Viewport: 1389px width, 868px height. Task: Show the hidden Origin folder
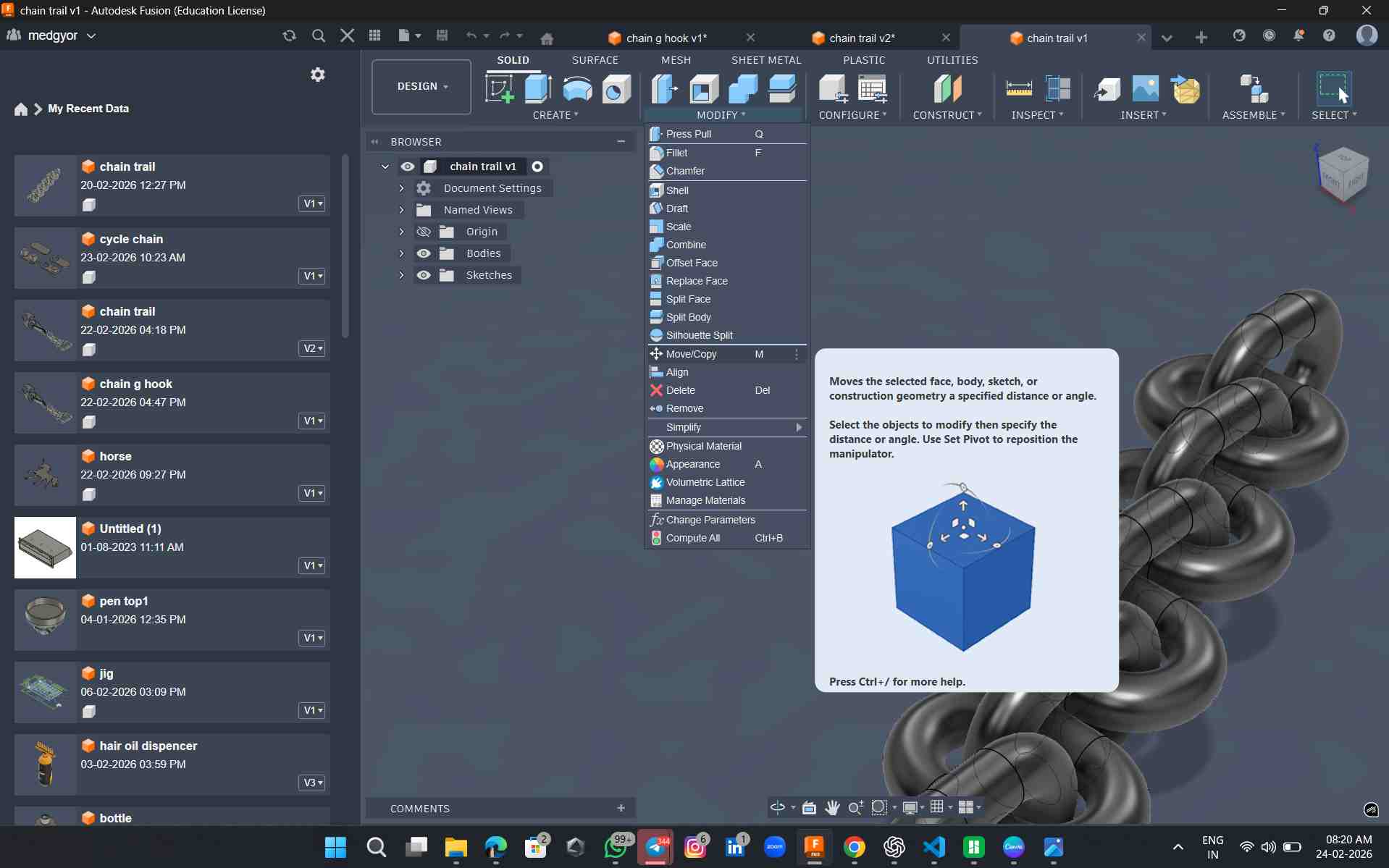click(424, 232)
